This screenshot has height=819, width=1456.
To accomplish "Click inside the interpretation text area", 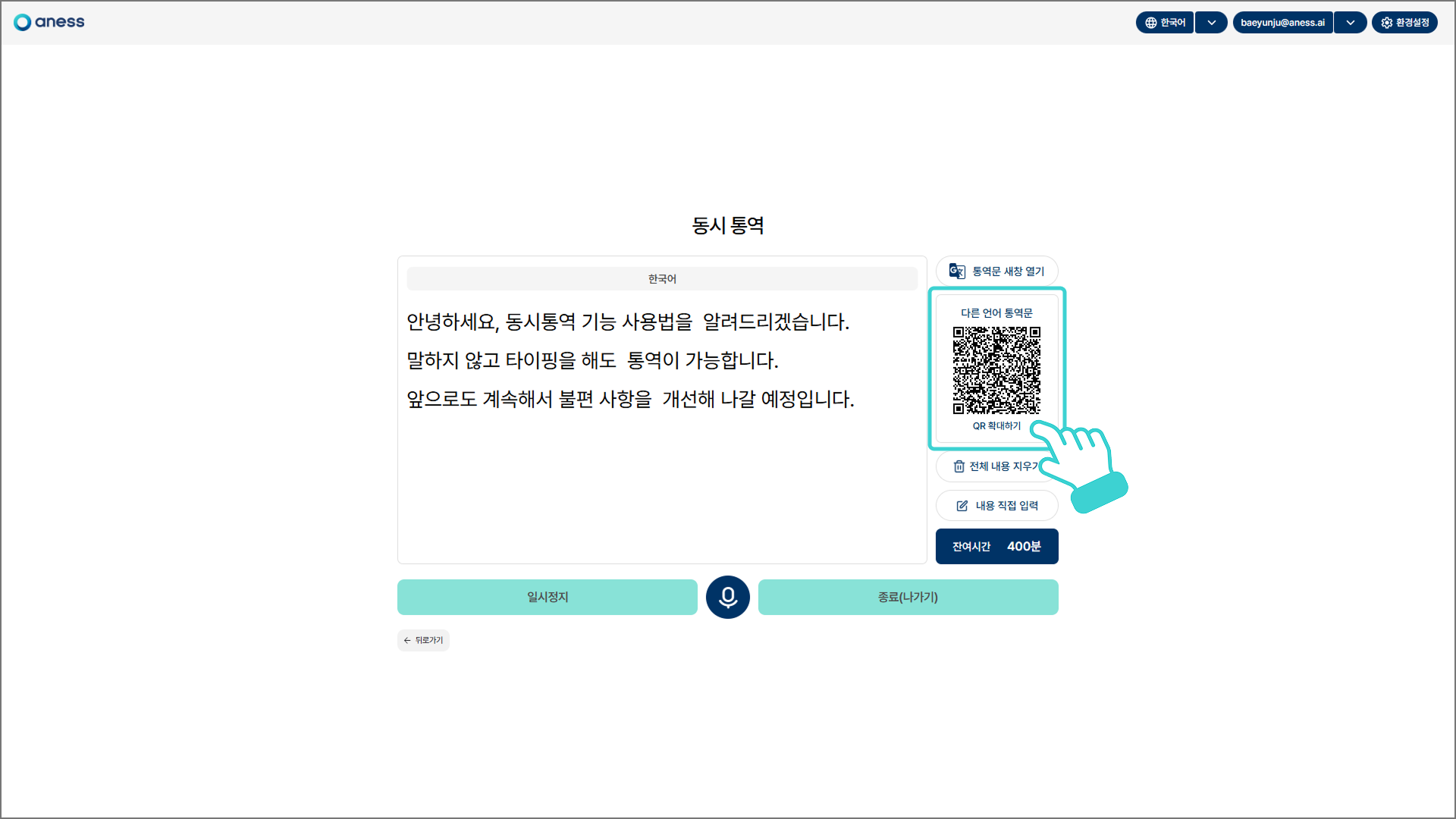I will point(661,485).
